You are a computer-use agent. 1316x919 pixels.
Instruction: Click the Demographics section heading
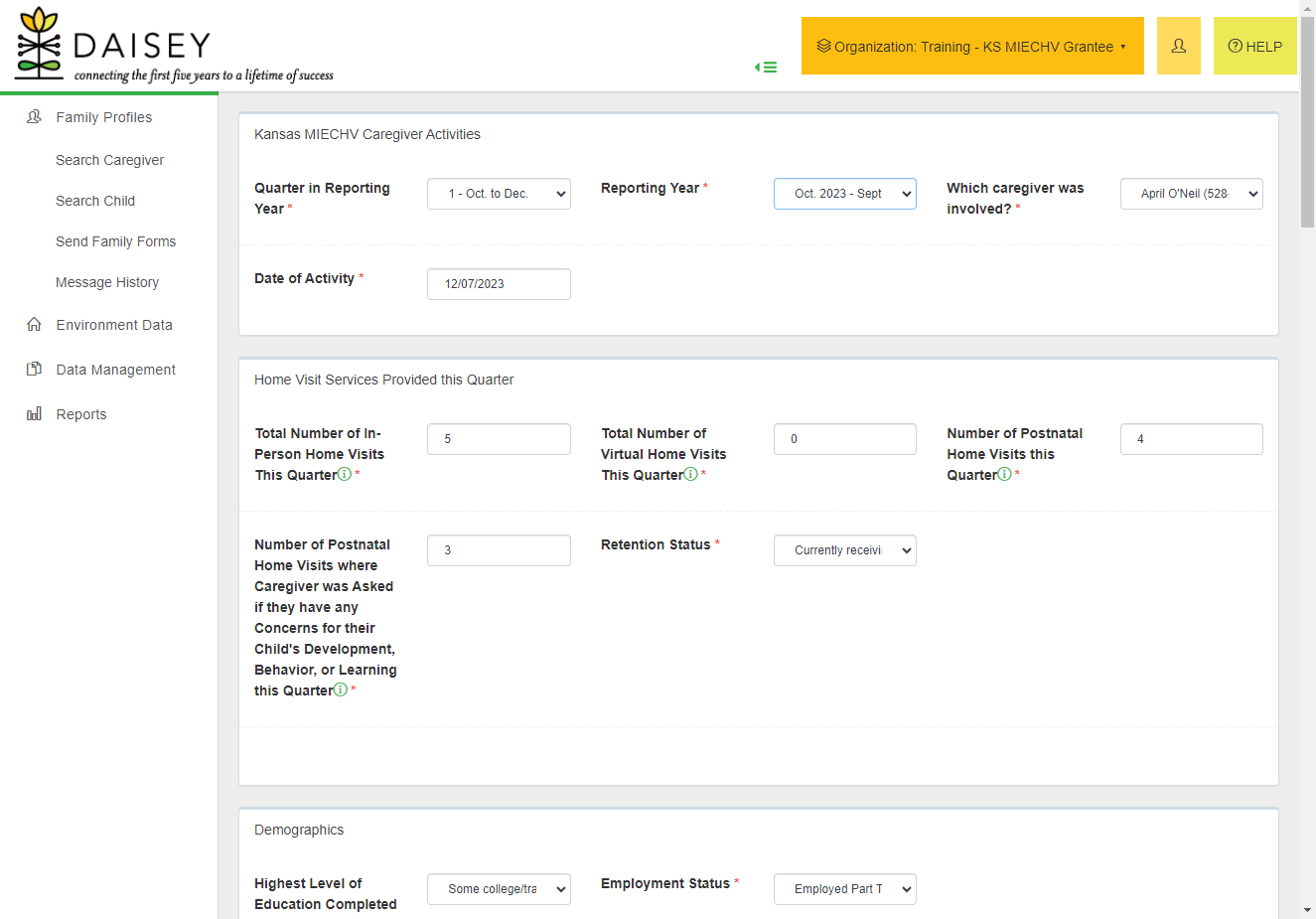299,830
